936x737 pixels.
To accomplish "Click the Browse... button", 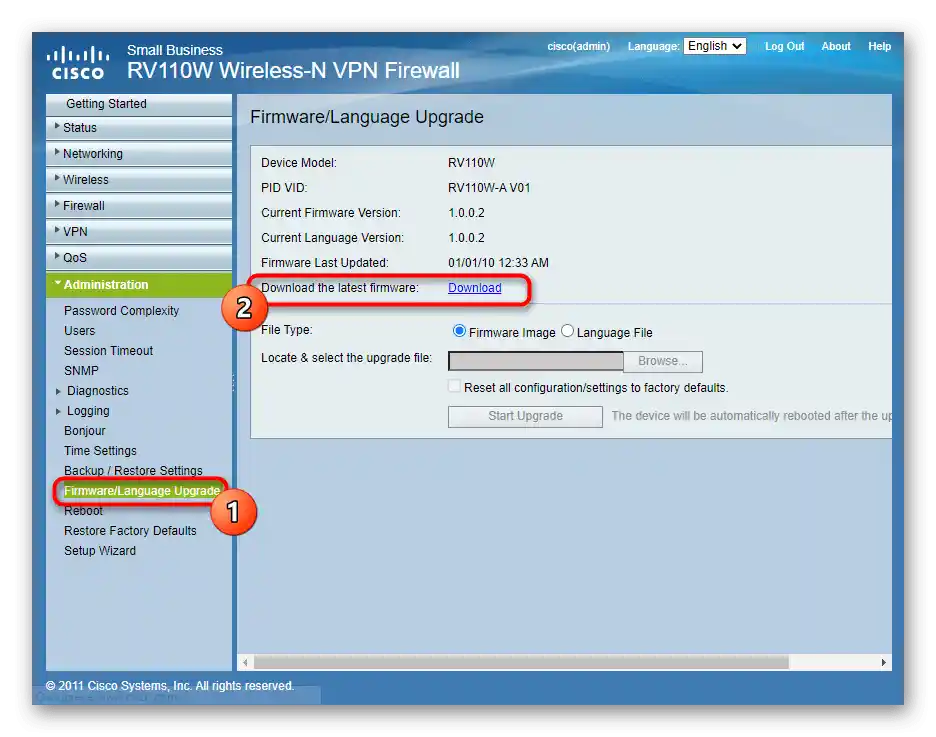I will (x=663, y=361).
